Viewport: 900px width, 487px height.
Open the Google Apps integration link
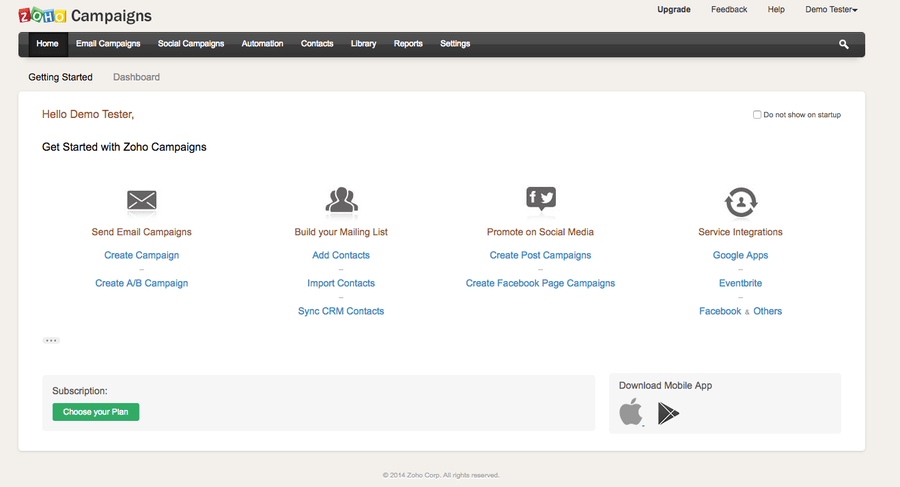coord(740,255)
